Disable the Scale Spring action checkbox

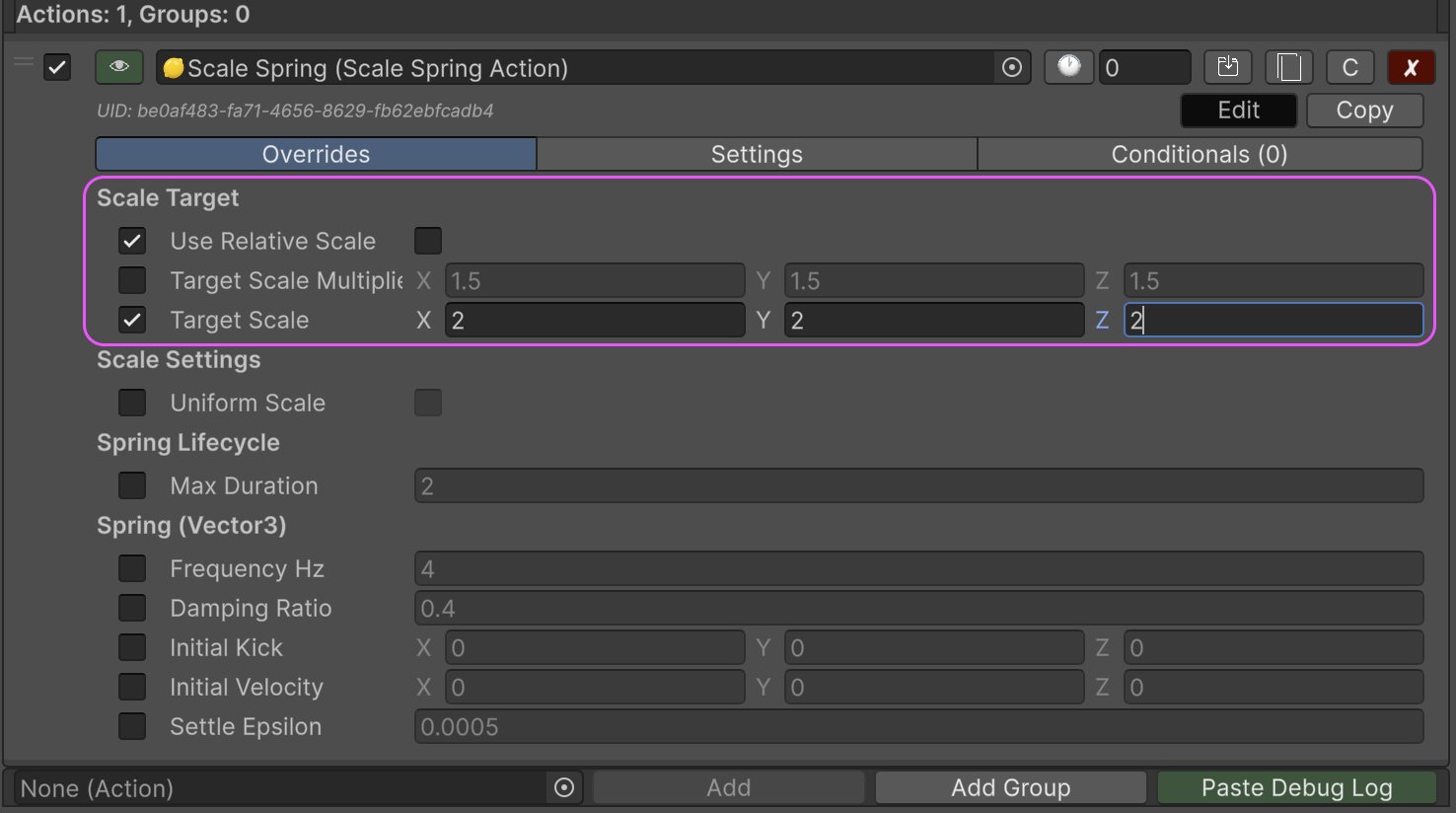click(x=57, y=68)
